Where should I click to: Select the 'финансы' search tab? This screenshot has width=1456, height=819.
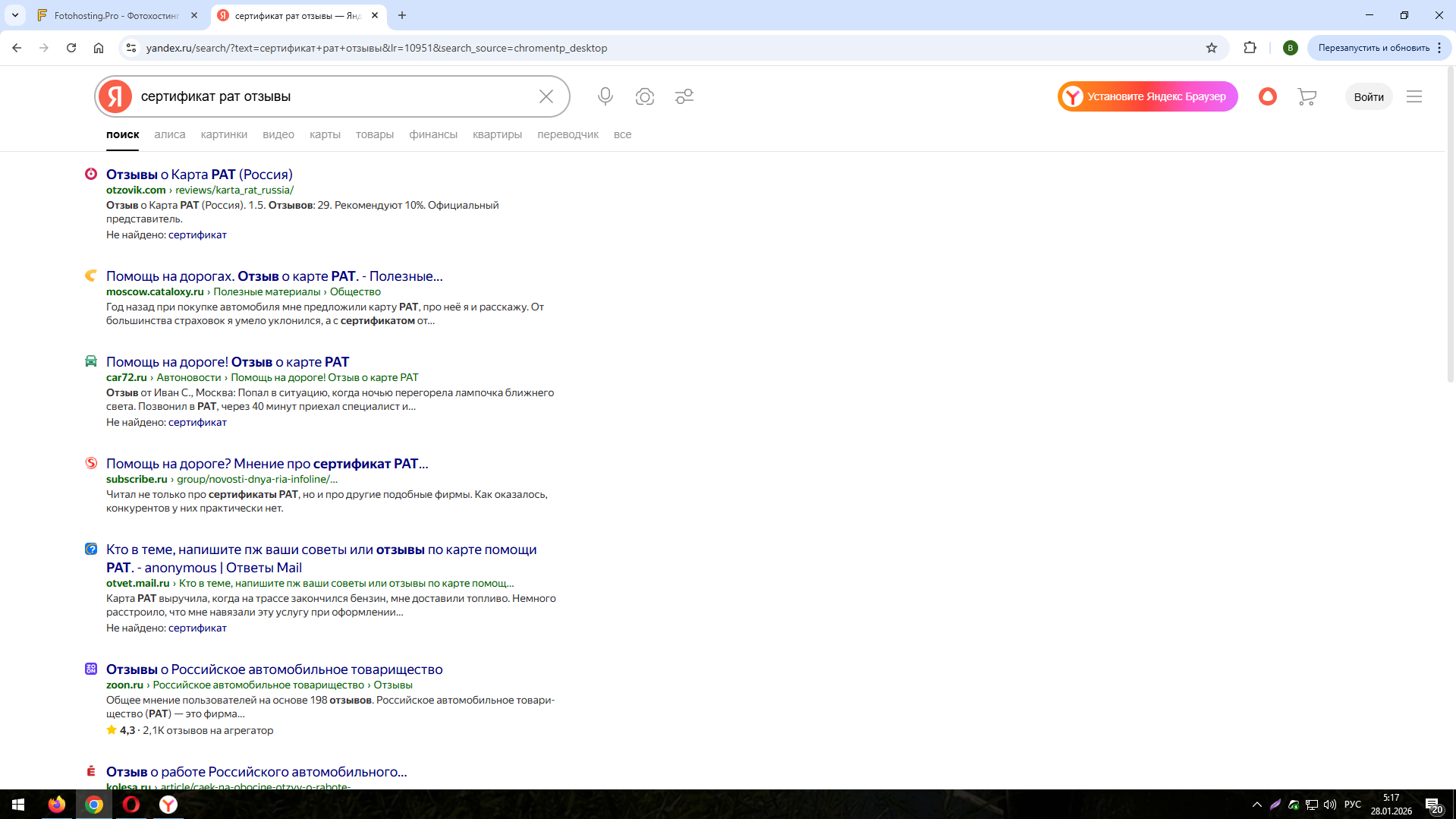pos(433,134)
